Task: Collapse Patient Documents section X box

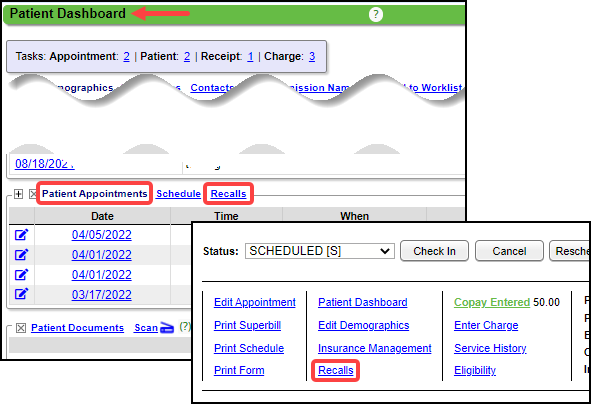Action: tap(21, 328)
